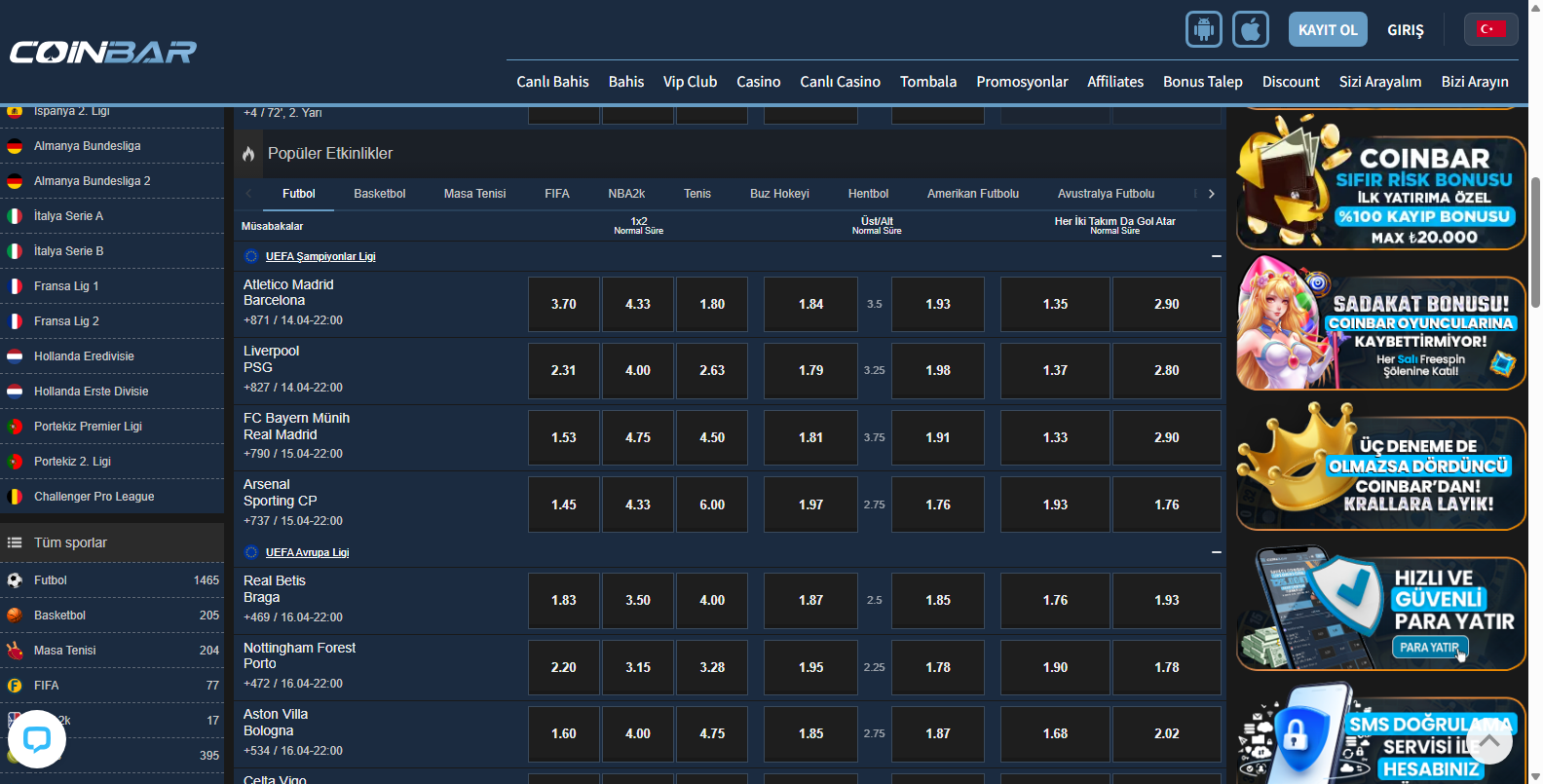
Task: Select 3.70 odds for Atletico Madrid win
Action: pos(563,304)
